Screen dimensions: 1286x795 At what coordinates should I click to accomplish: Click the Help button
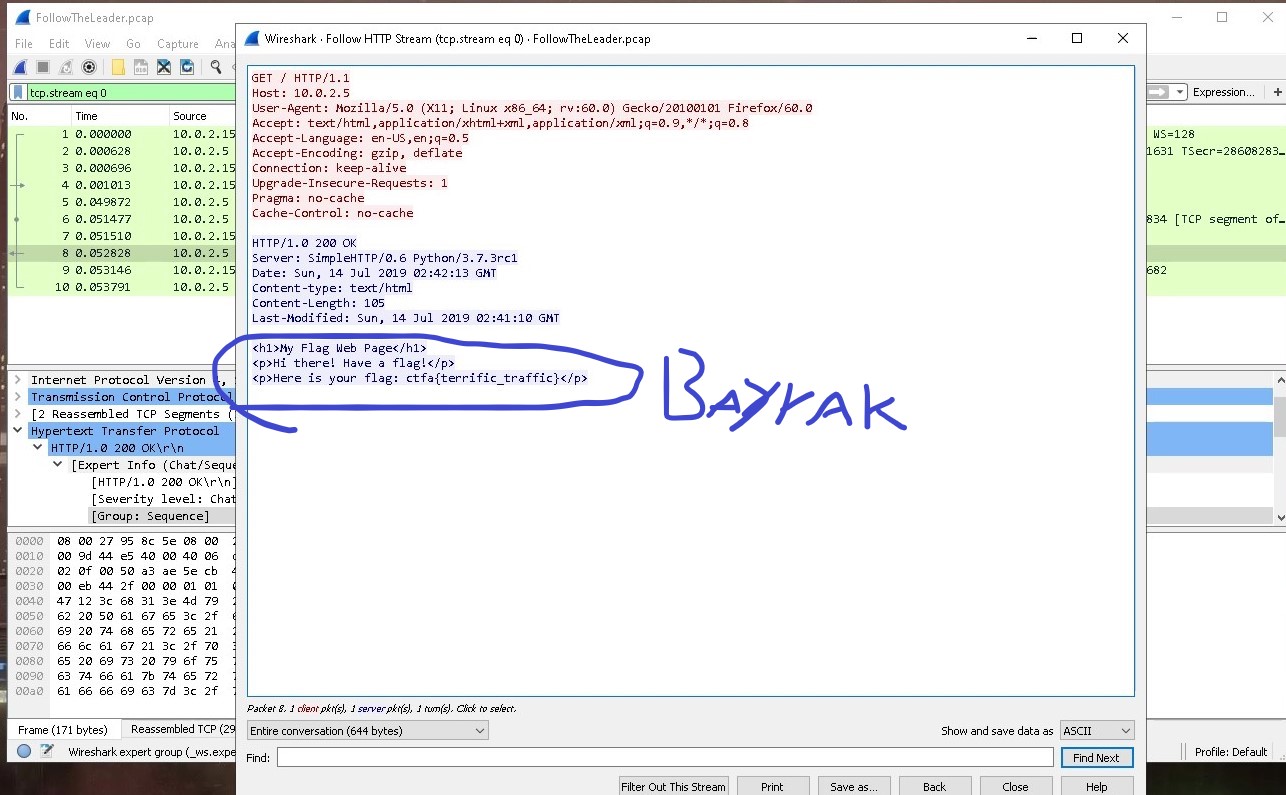pyautogui.click(x=1097, y=786)
